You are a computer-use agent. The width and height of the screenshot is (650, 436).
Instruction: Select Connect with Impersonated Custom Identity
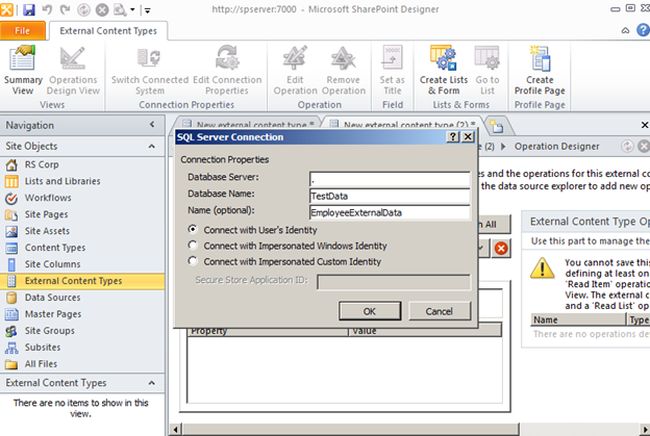[x=192, y=261]
